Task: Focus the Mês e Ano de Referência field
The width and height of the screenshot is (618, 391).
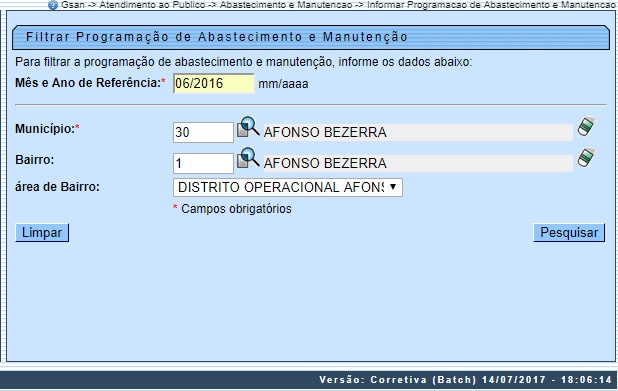Action: 214,84
